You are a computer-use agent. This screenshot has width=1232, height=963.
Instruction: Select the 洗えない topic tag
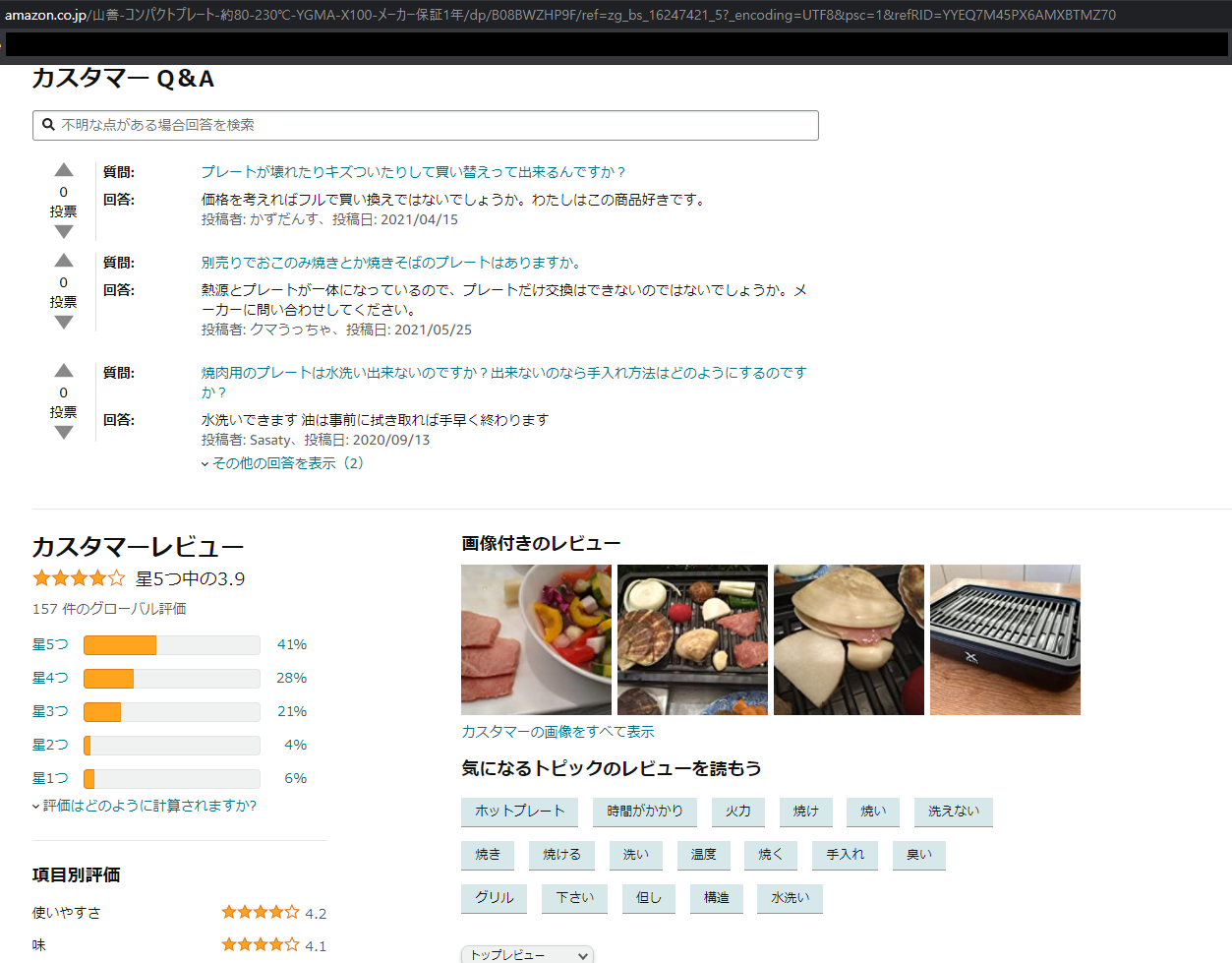[954, 812]
